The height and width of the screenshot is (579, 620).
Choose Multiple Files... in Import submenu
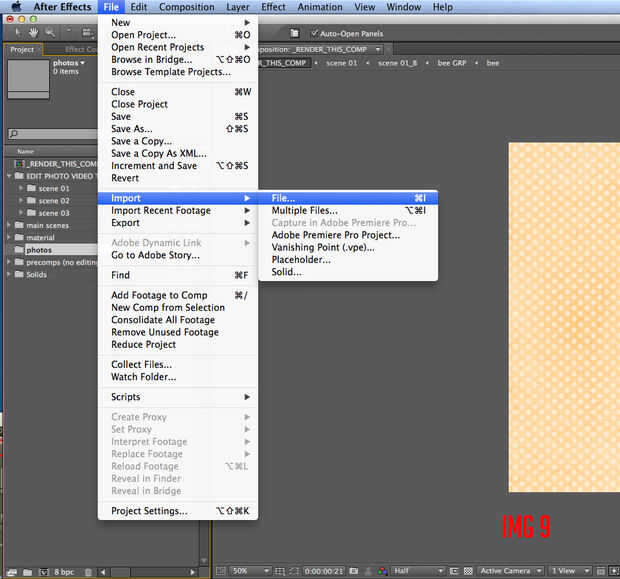[x=348, y=210]
